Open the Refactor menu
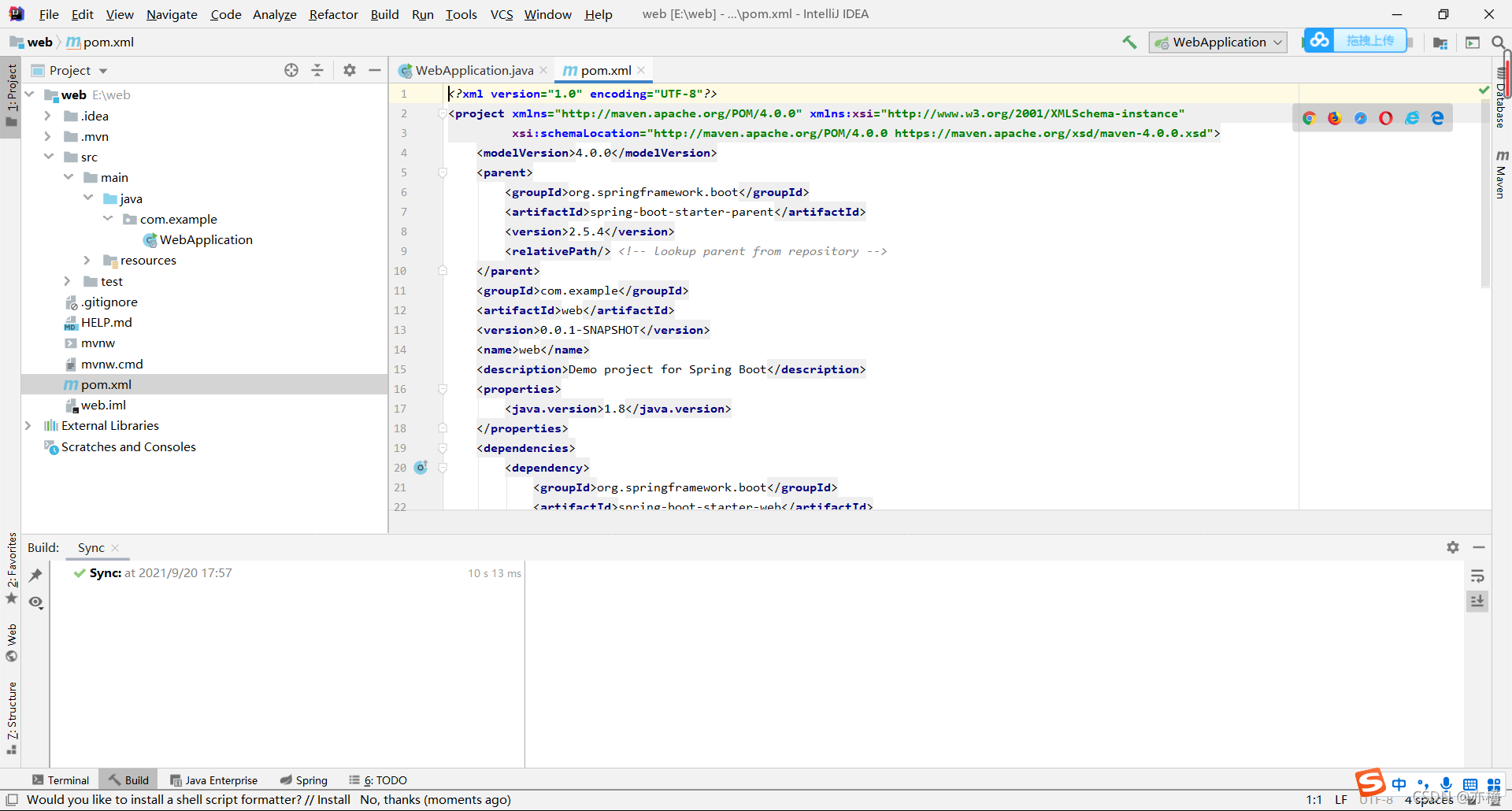Image resolution: width=1512 pixels, height=811 pixels. click(x=333, y=14)
